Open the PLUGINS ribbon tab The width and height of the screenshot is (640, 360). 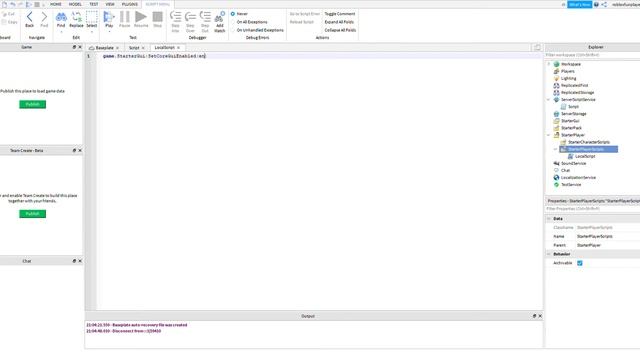coord(130,4)
